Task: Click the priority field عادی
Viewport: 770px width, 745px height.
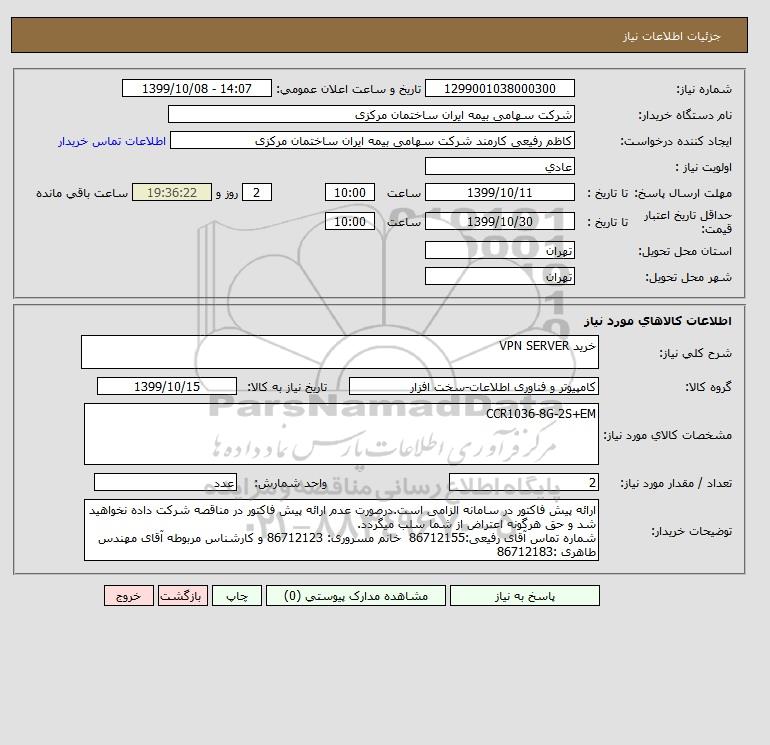Action: tap(499, 166)
